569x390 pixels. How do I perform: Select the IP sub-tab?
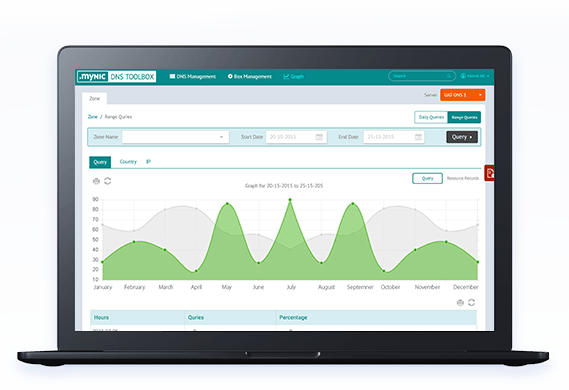pyautogui.click(x=148, y=162)
